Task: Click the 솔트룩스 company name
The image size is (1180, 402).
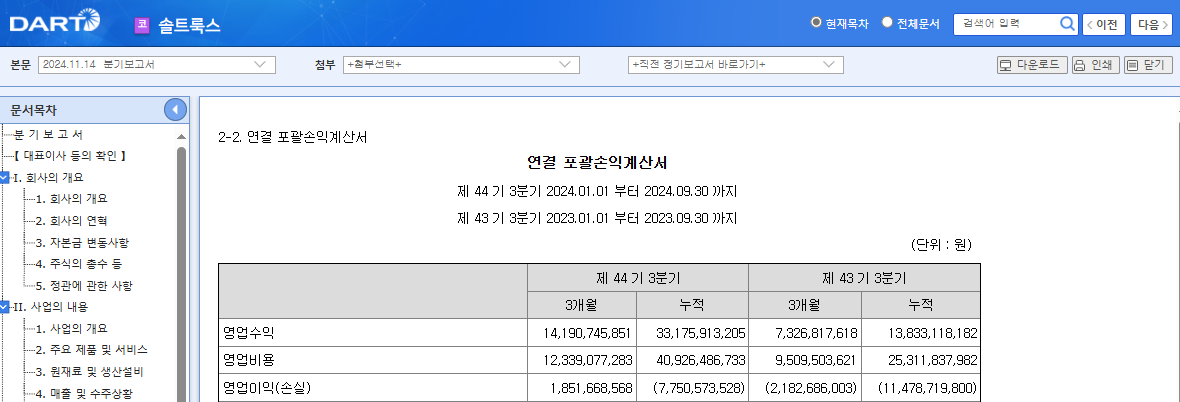Action: coord(190,25)
